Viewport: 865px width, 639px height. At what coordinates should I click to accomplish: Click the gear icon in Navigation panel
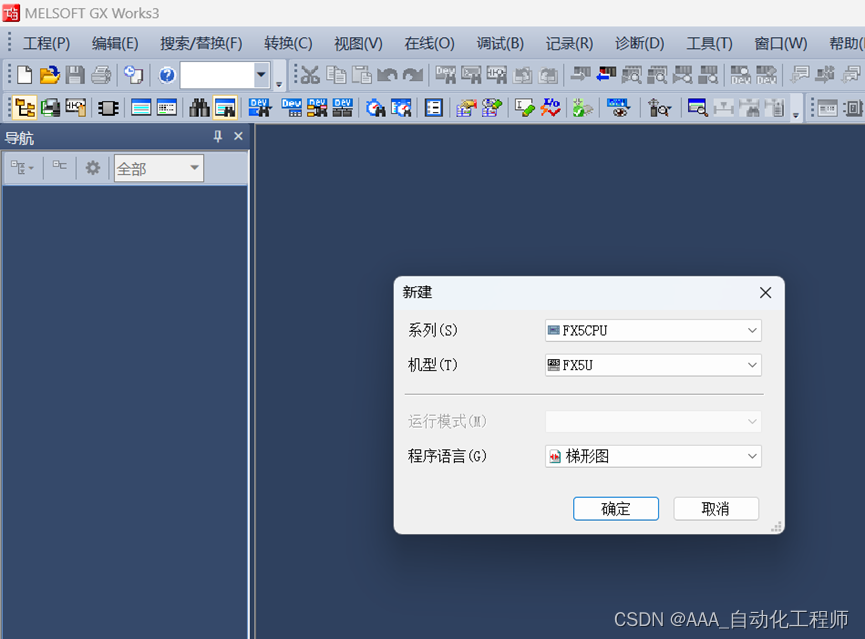click(x=93, y=168)
